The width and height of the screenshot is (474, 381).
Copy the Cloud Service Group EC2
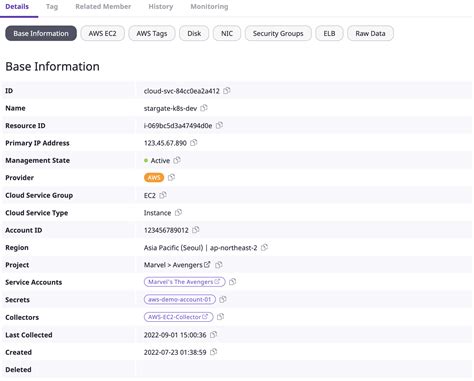point(163,195)
